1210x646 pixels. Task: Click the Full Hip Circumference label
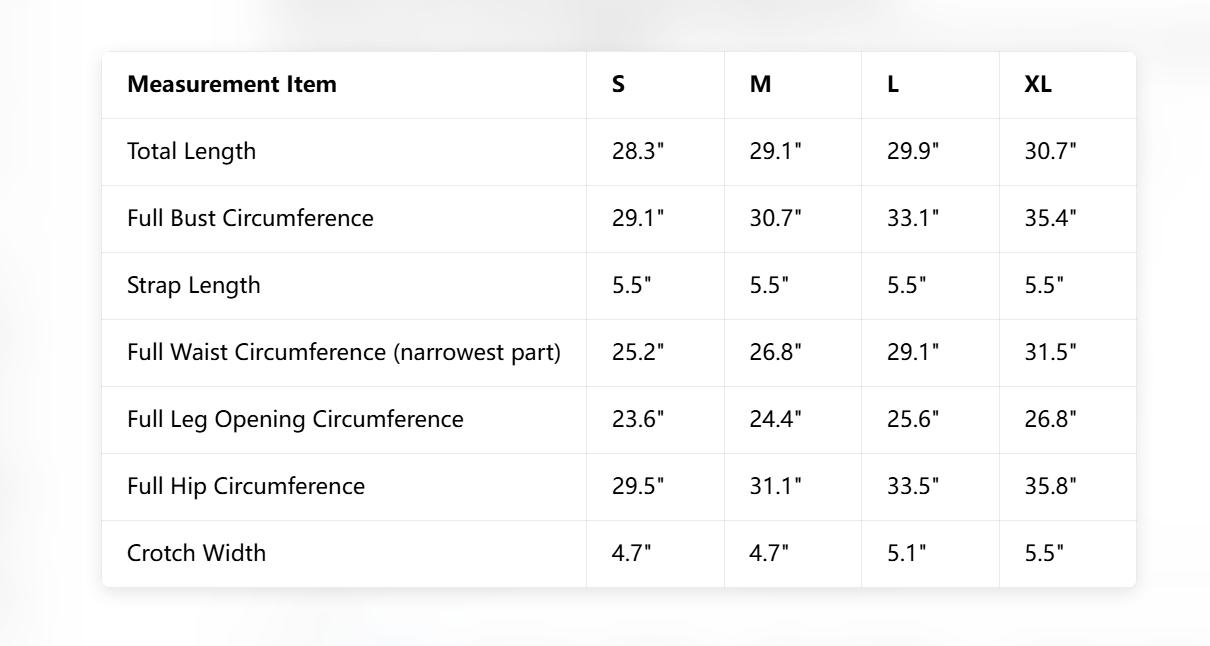[246, 487]
